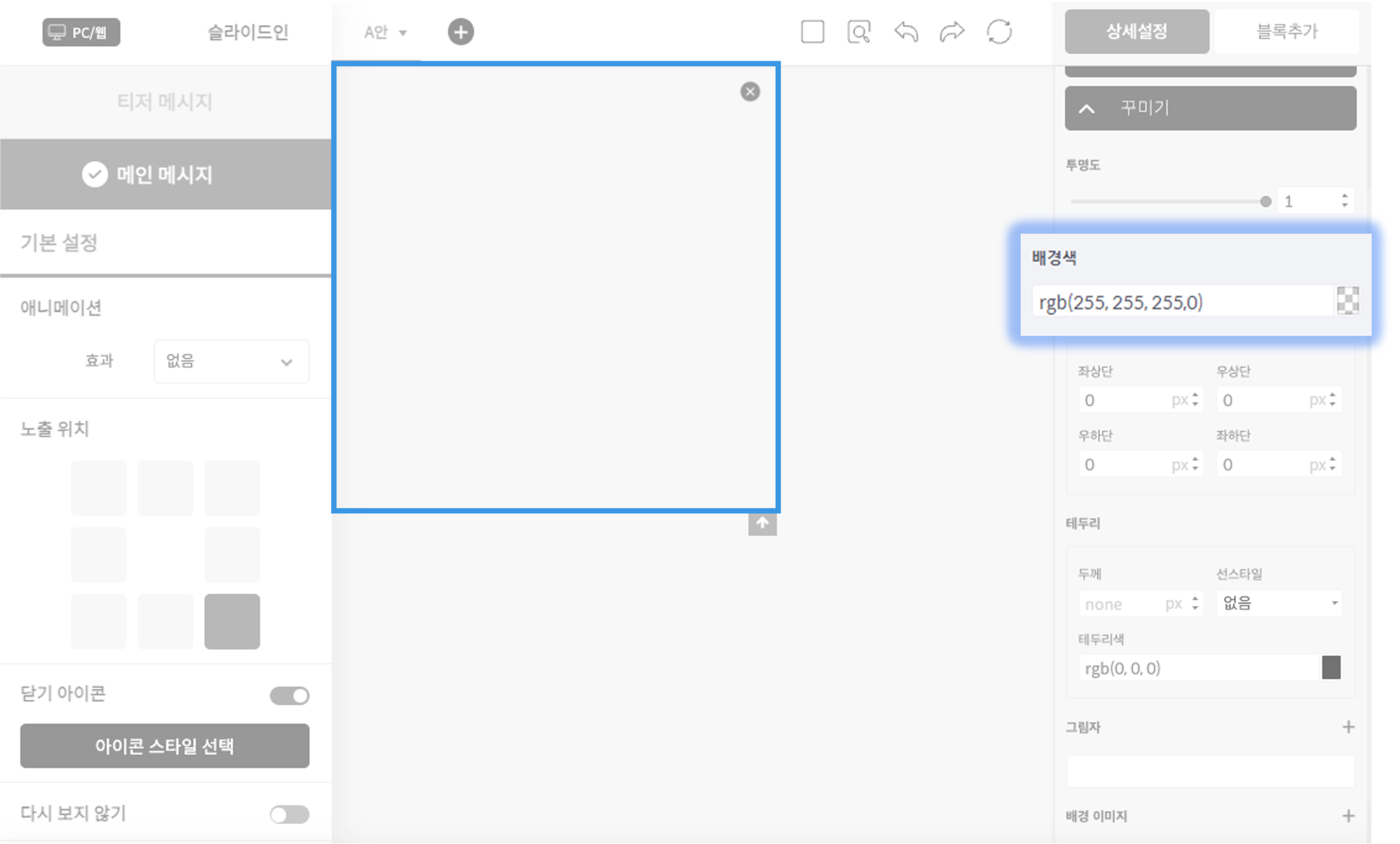Click the empty square frame icon

tap(812, 32)
